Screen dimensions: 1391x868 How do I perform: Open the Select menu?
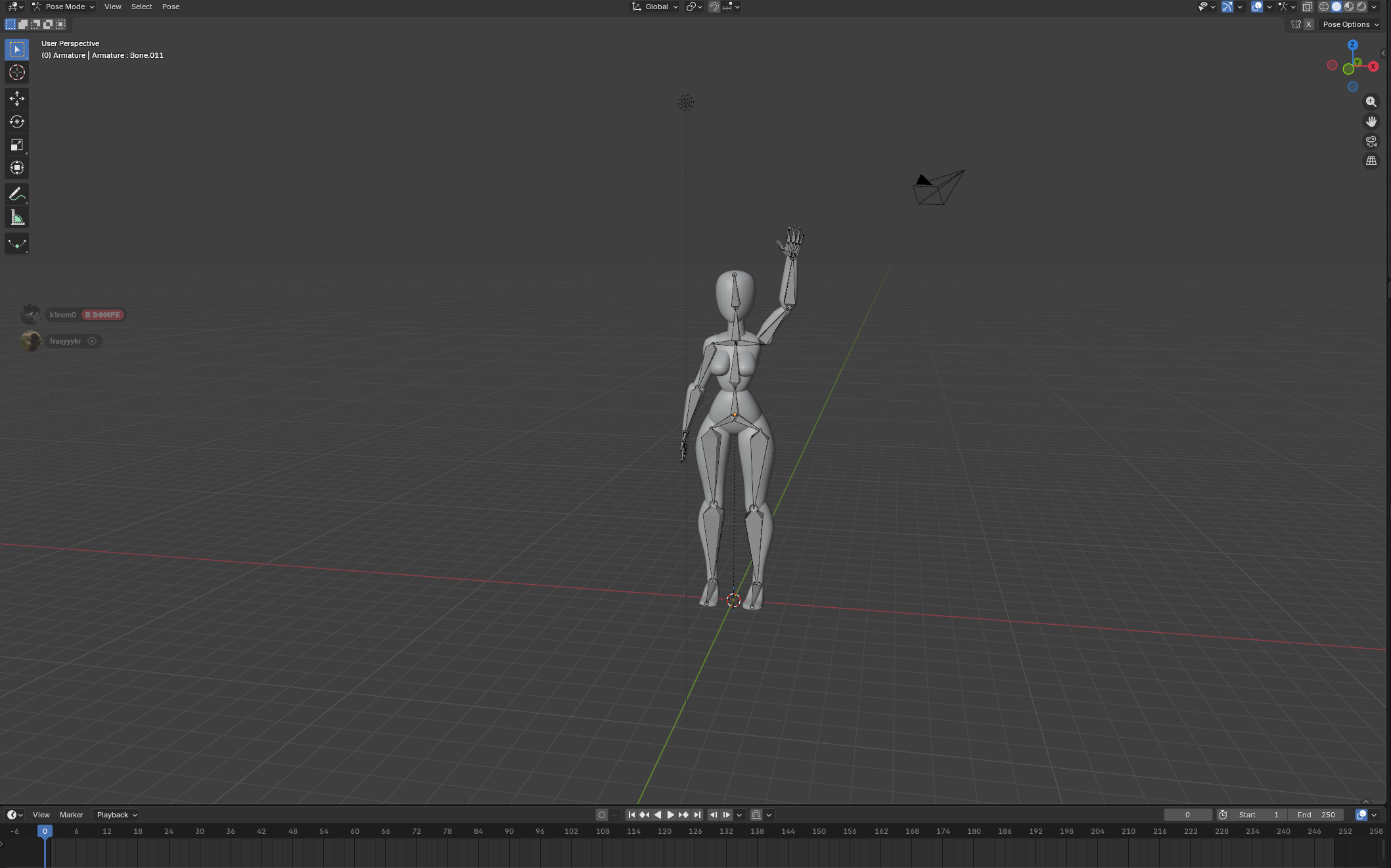[141, 7]
